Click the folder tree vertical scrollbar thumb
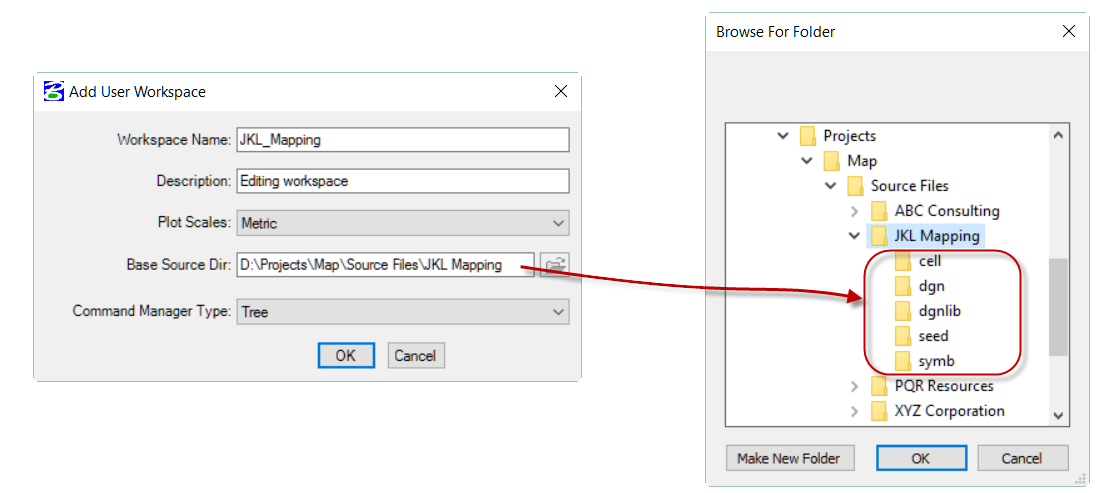The height and width of the screenshot is (493, 1110). (x=1058, y=307)
